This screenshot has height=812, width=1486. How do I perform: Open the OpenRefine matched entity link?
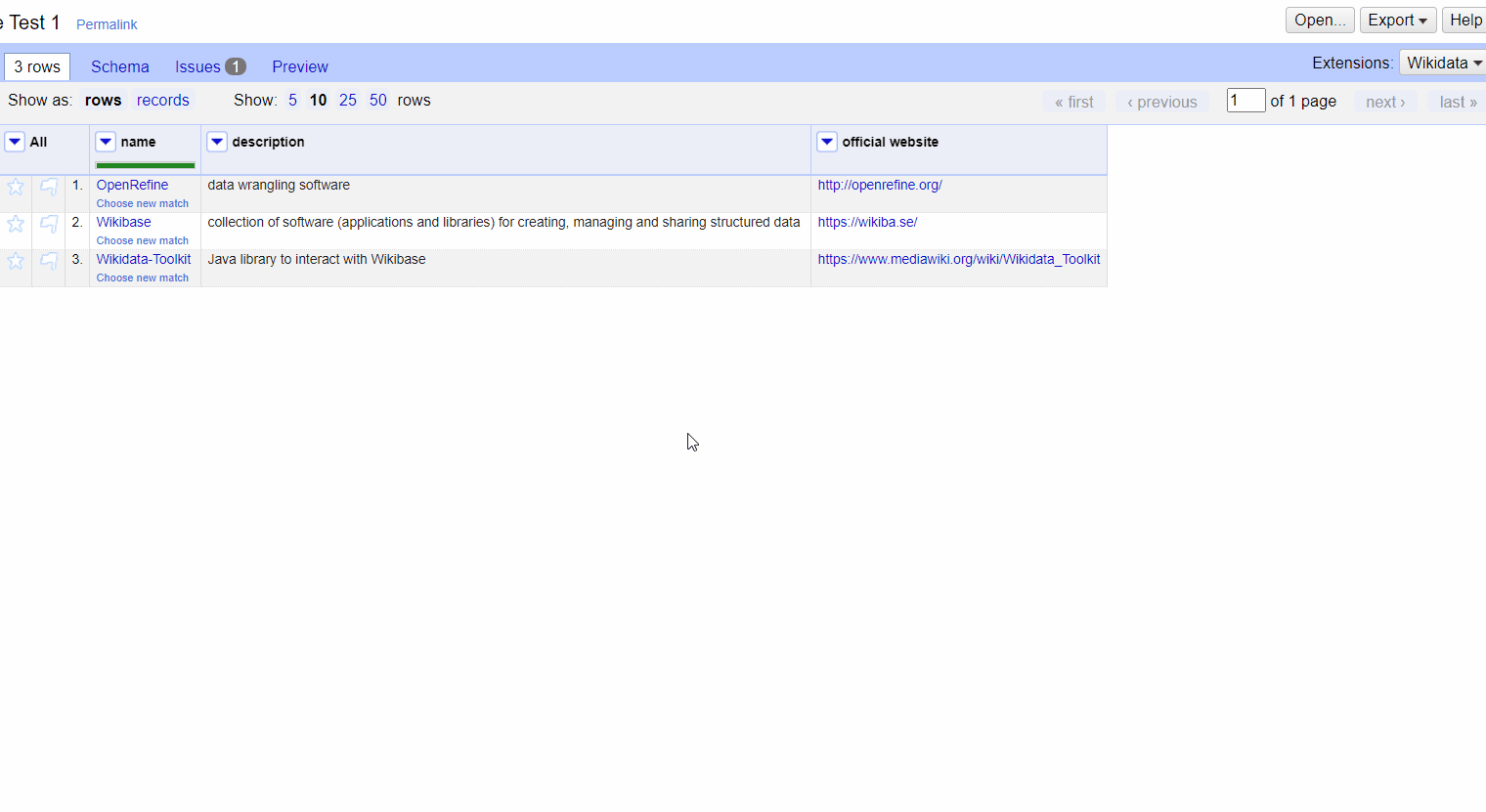click(132, 185)
